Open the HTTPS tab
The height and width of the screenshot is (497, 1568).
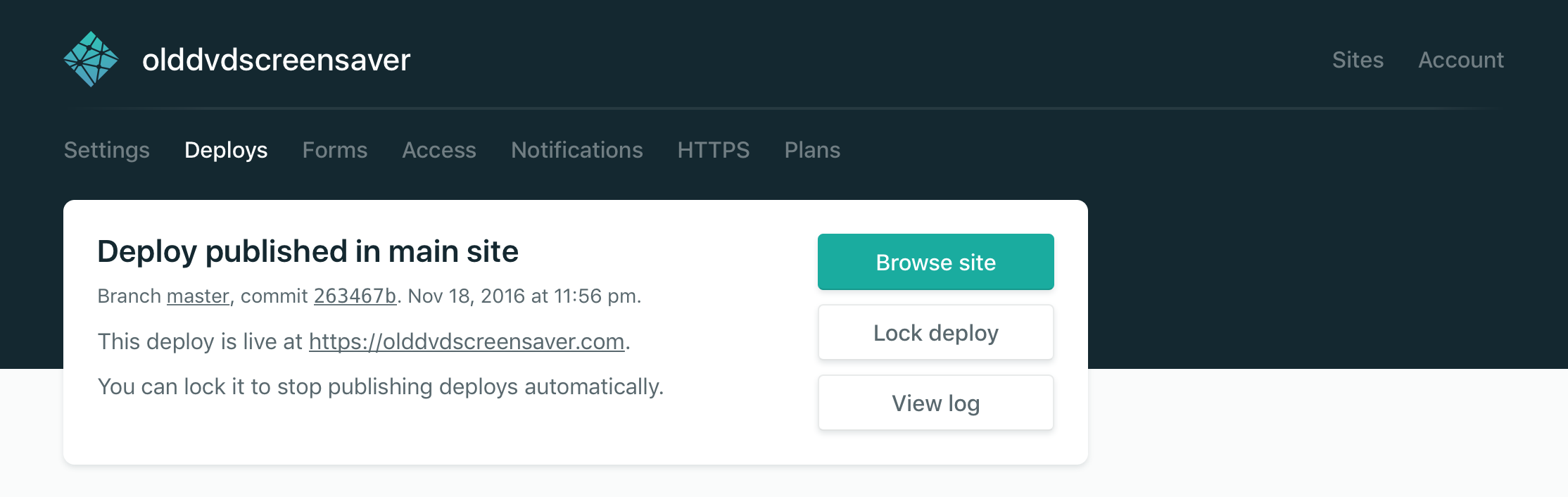713,150
